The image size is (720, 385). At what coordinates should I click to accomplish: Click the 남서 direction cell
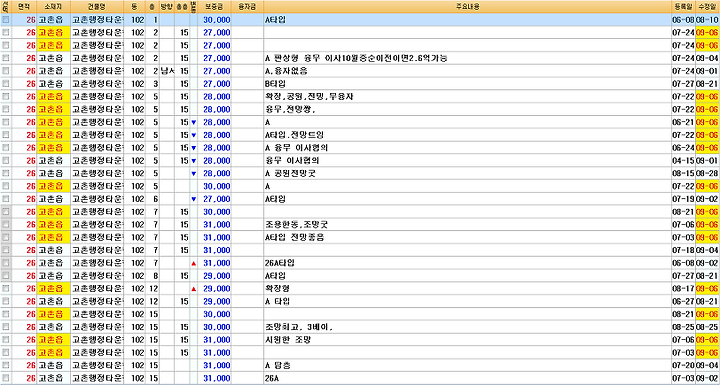tap(167, 71)
